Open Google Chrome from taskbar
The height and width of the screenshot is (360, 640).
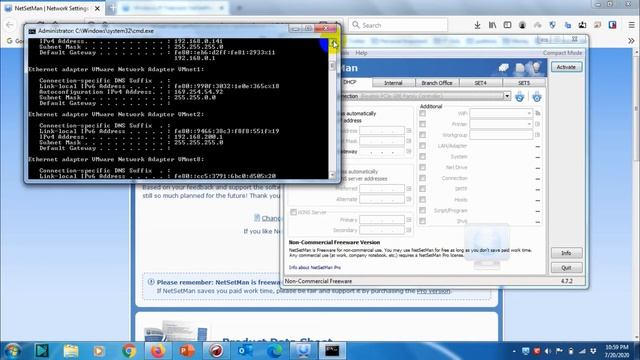129,351
